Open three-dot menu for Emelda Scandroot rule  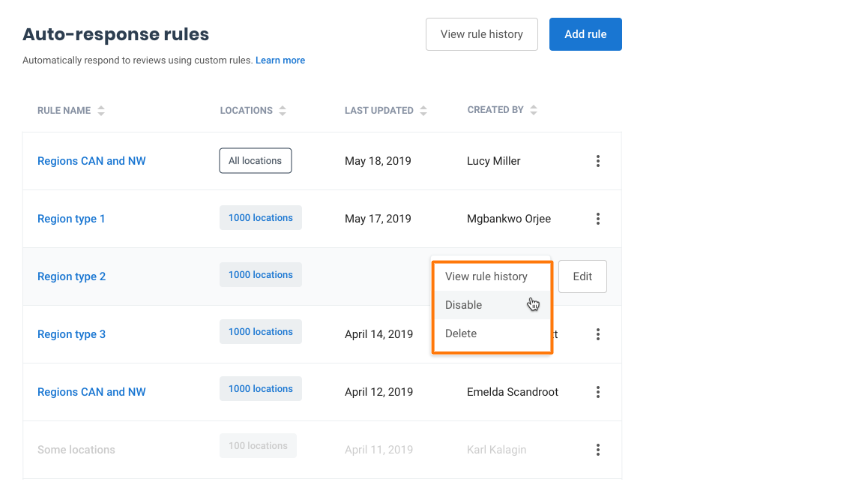coord(598,392)
